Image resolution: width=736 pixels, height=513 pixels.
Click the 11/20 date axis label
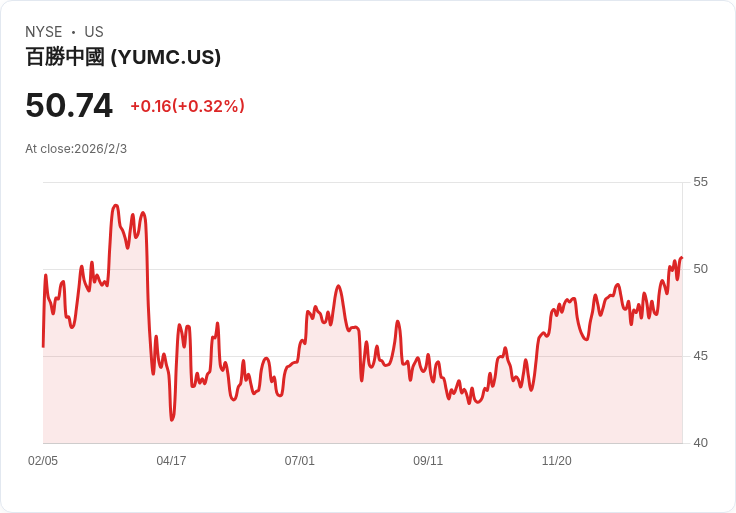(x=557, y=460)
